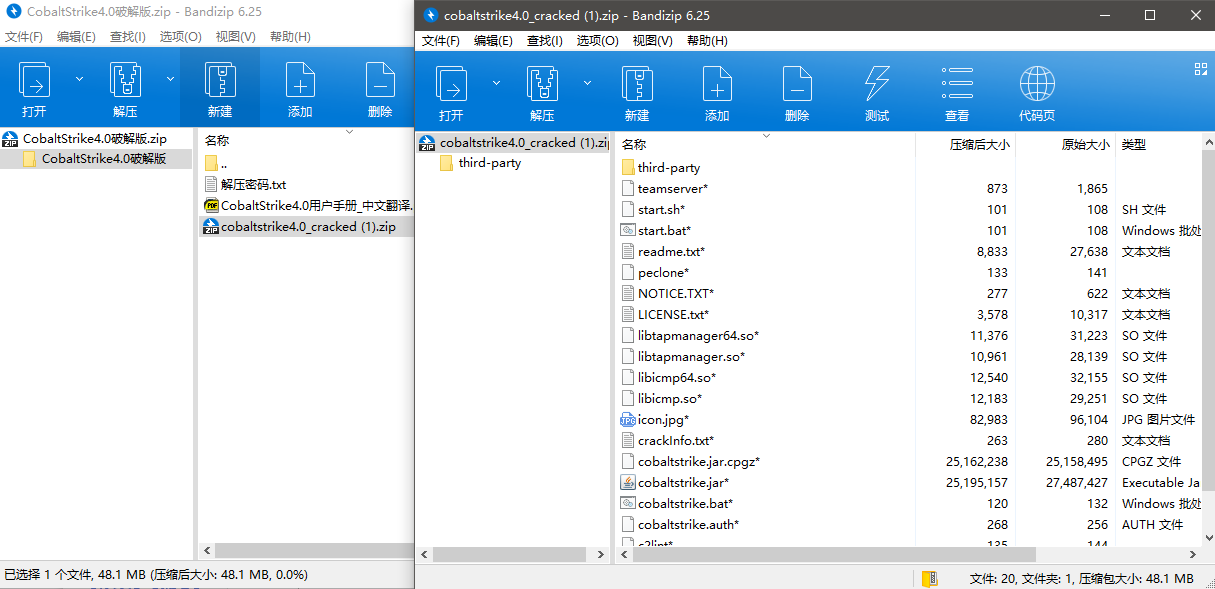The height and width of the screenshot is (589, 1215).
Task: Click cobaltstrike.jar Java file icon
Action: point(628,482)
